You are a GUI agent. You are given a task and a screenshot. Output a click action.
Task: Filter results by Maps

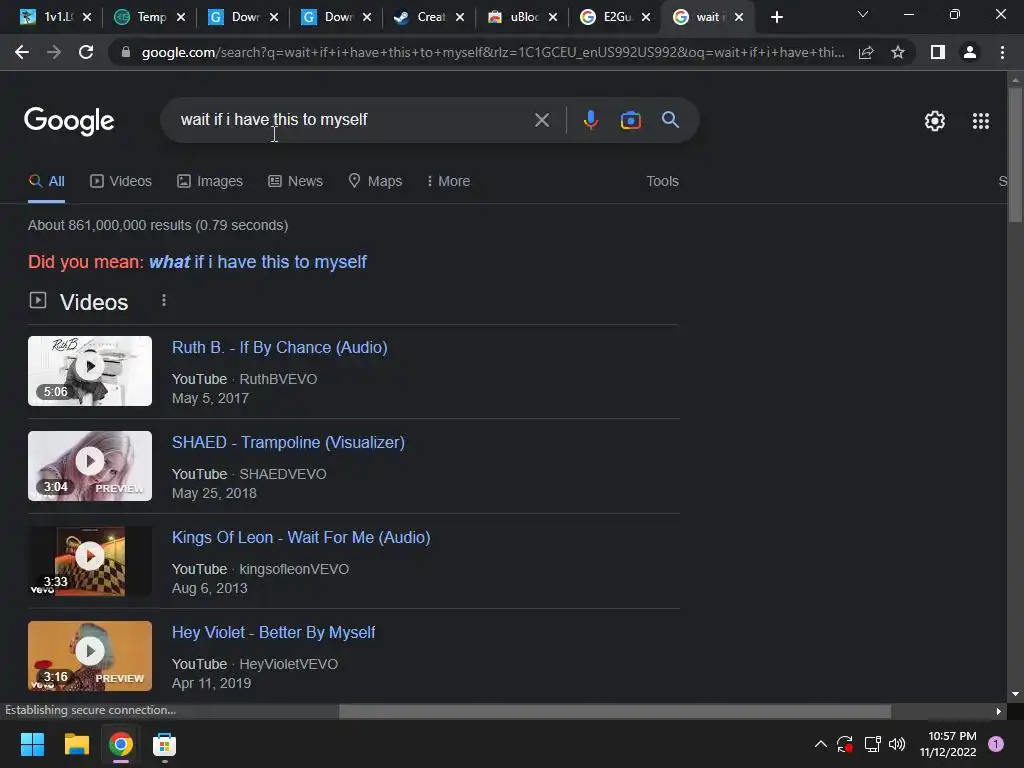(x=375, y=181)
